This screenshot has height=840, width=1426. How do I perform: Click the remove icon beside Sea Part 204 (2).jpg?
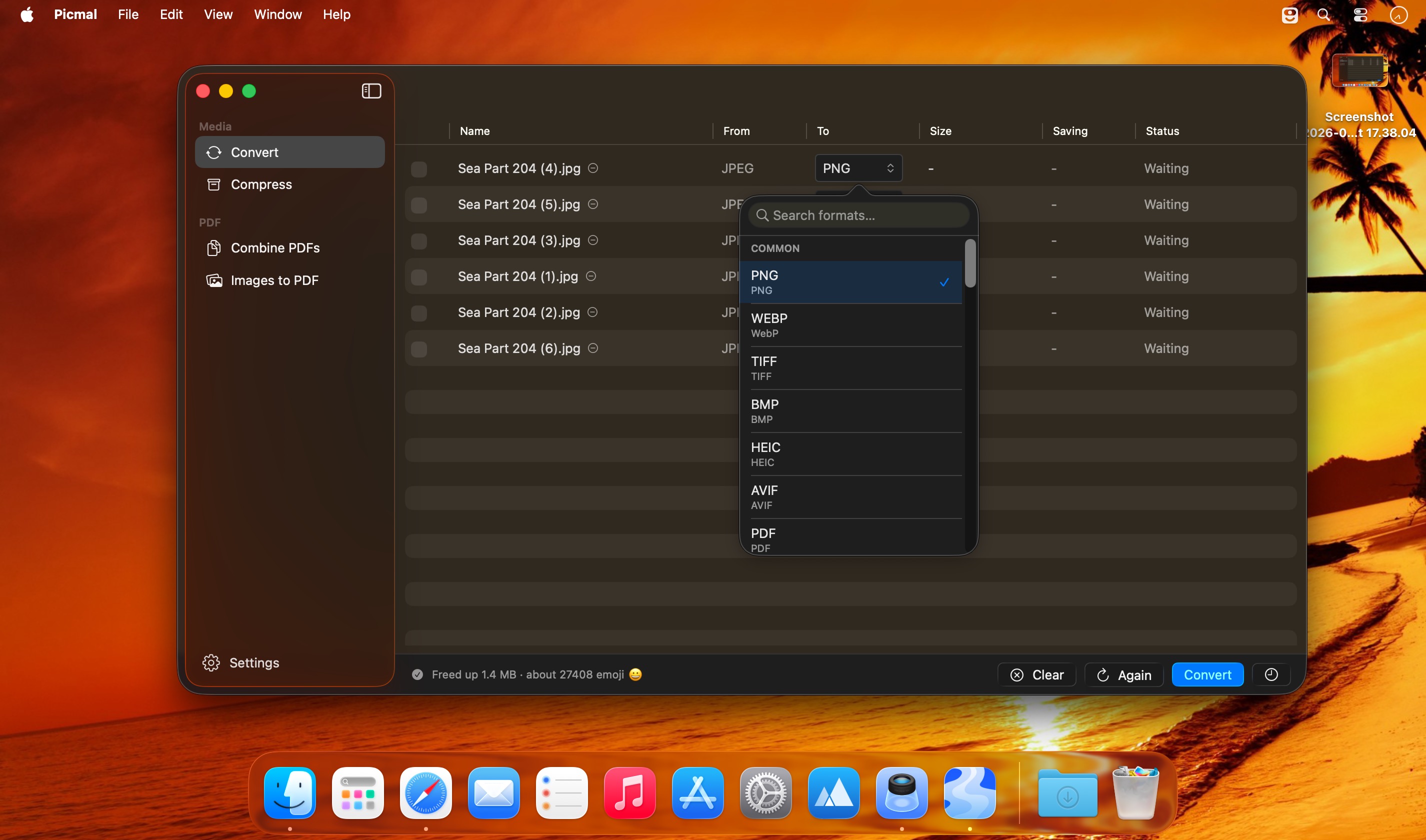pos(592,312)
